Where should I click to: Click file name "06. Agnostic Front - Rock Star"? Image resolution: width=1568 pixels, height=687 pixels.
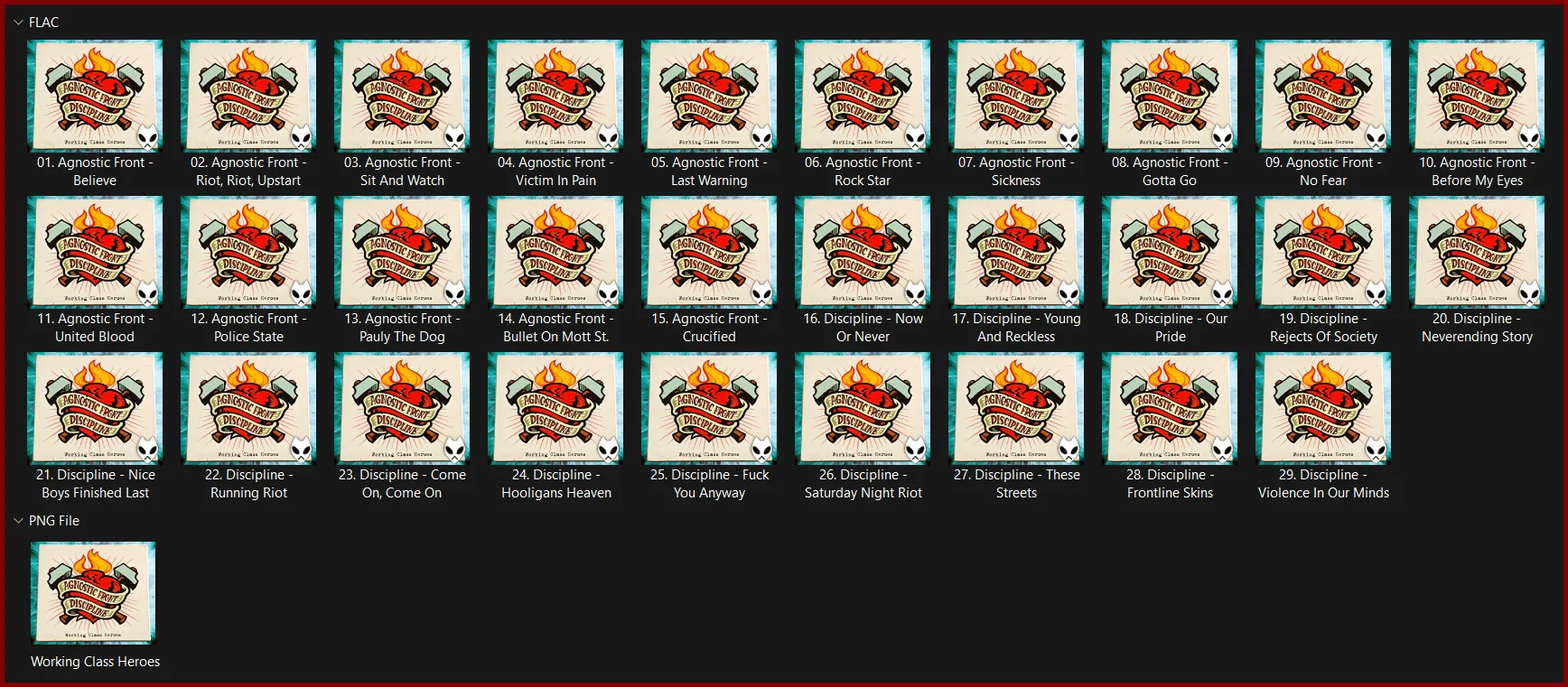[863, 172]
